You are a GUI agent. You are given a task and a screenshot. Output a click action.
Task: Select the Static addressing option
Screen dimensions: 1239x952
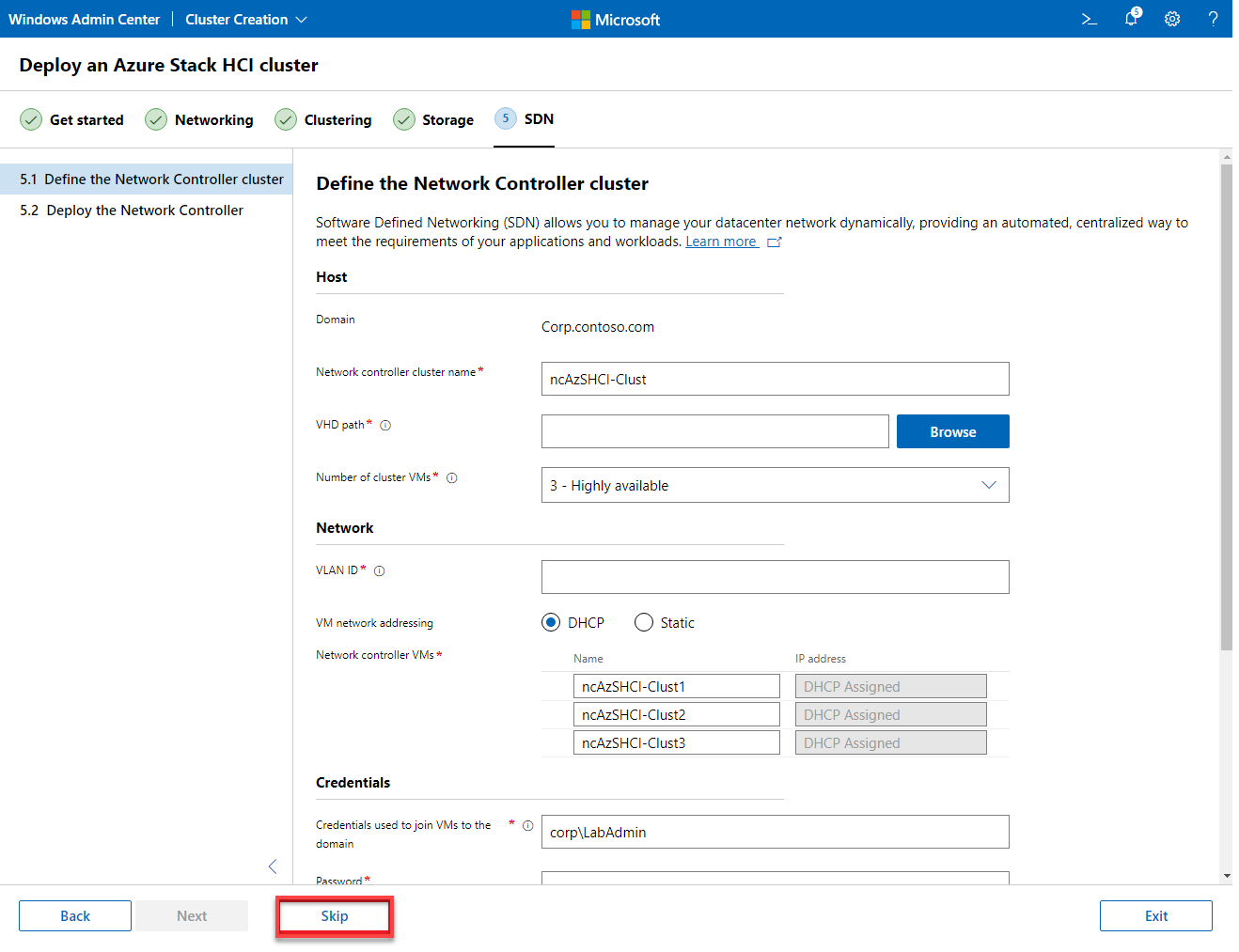pyautogui.click(x=644, y=622)
